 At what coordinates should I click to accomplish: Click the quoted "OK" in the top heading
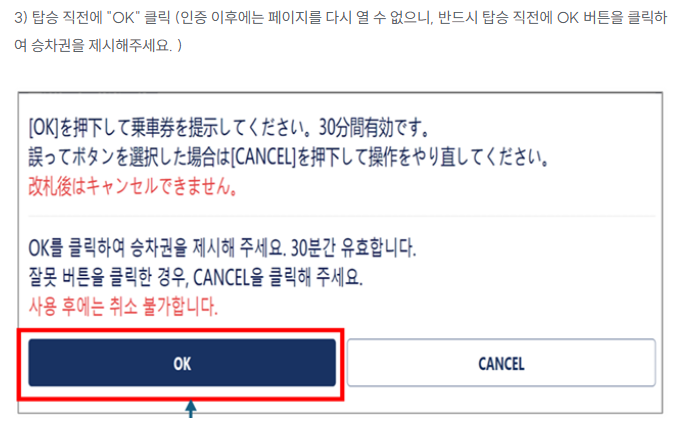[124, 18]
